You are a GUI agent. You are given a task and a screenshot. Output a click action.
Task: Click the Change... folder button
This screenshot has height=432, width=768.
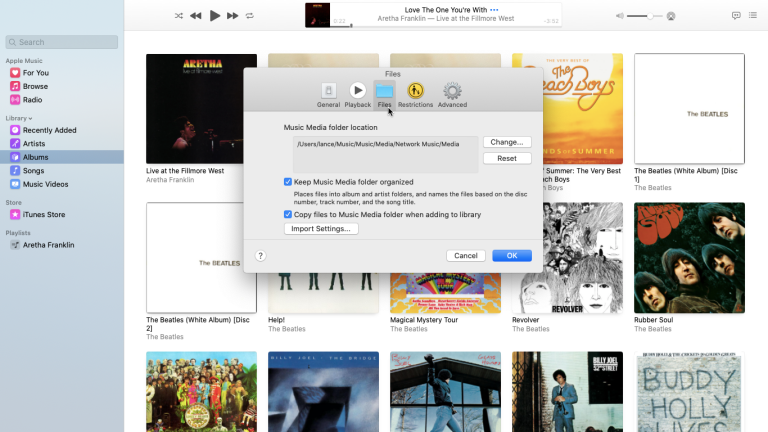click(507, 142)
